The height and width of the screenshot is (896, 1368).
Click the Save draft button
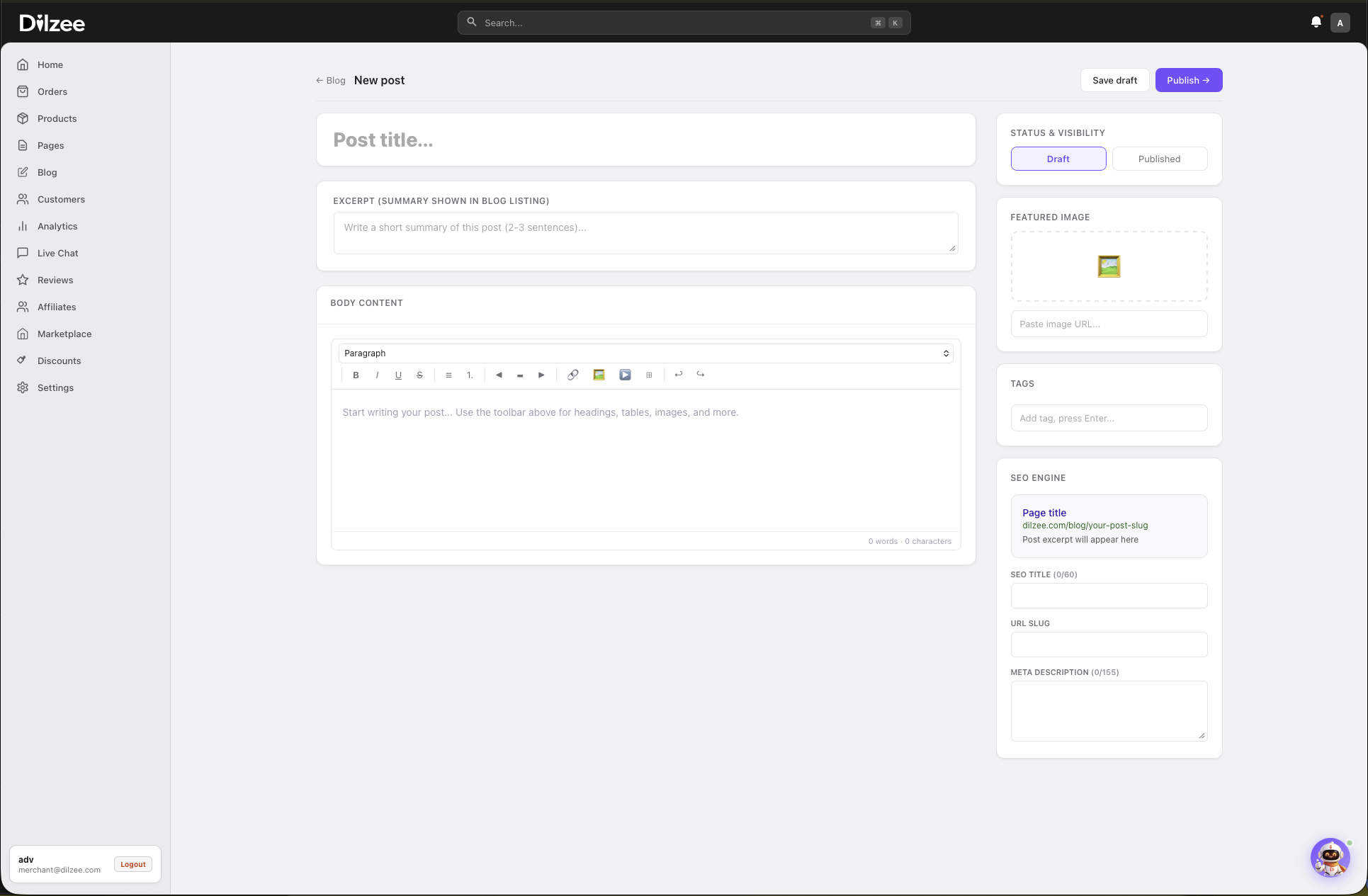tap(1114, 80)
